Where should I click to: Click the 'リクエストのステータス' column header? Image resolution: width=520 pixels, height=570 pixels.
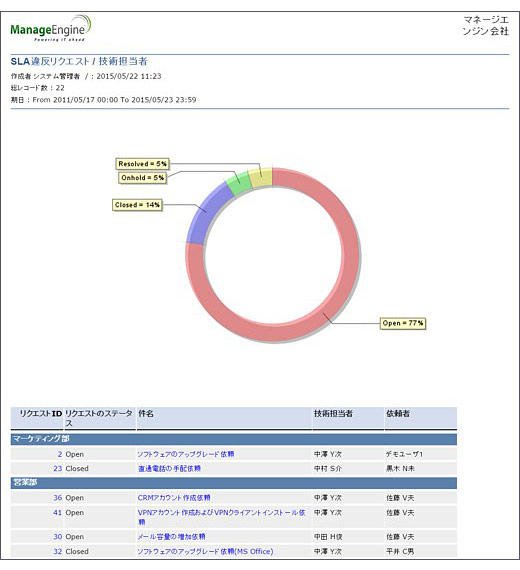[99, 418]
